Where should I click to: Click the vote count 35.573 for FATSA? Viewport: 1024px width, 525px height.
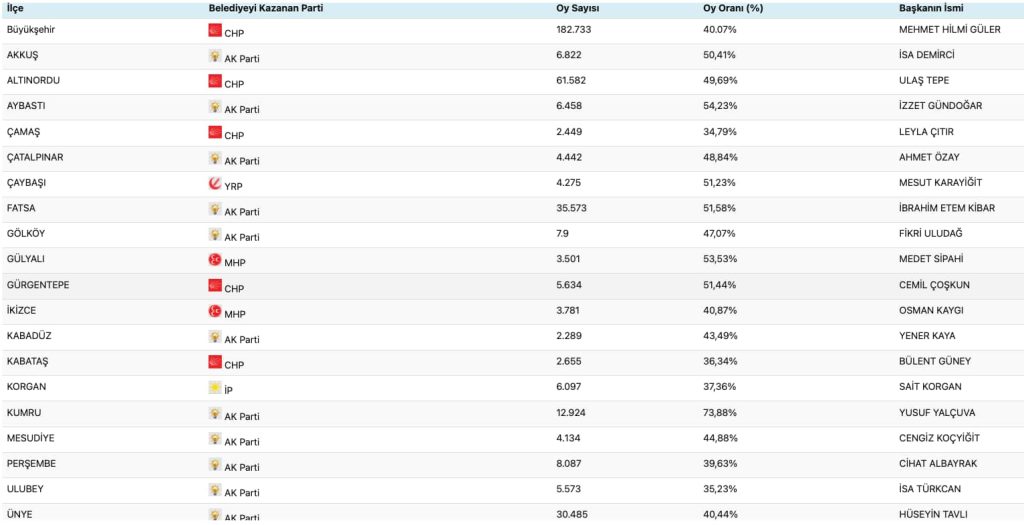pyautogui.click(x=573, y=209)
